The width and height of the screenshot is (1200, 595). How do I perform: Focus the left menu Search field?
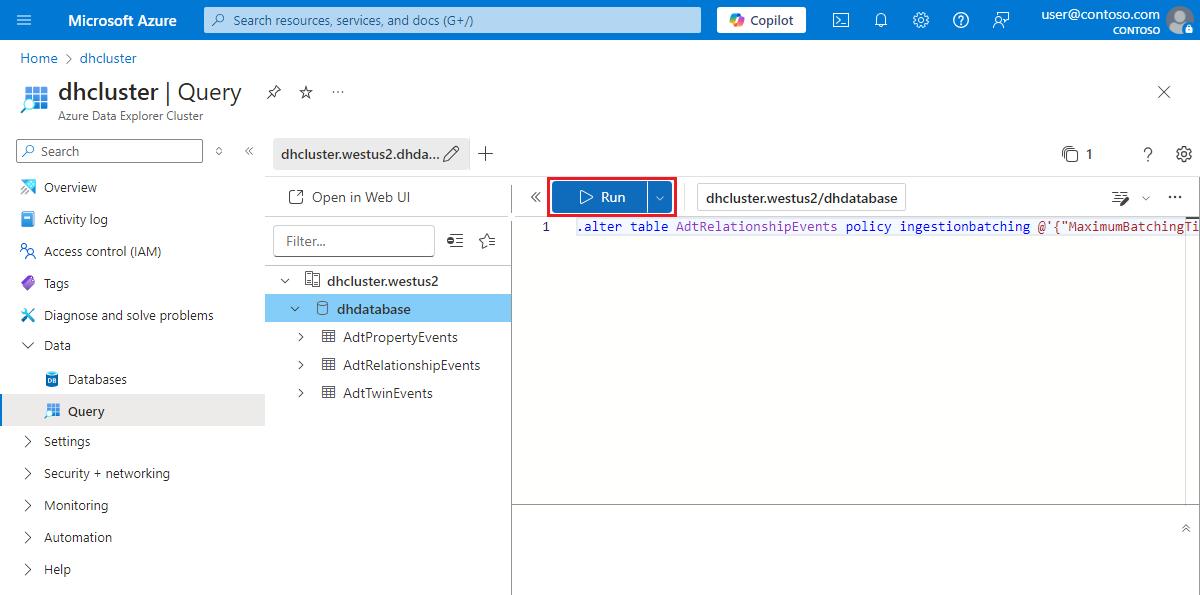[110, 151]
